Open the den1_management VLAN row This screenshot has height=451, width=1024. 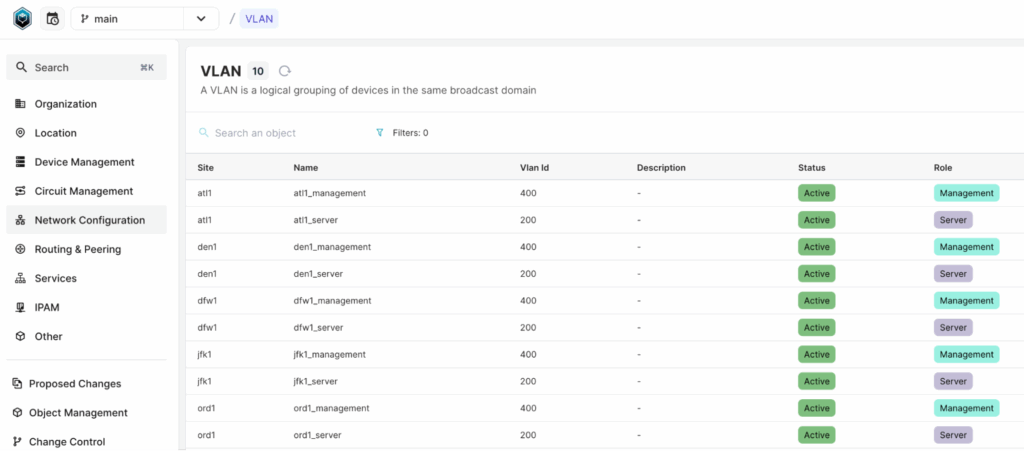(x=605, y=247)
